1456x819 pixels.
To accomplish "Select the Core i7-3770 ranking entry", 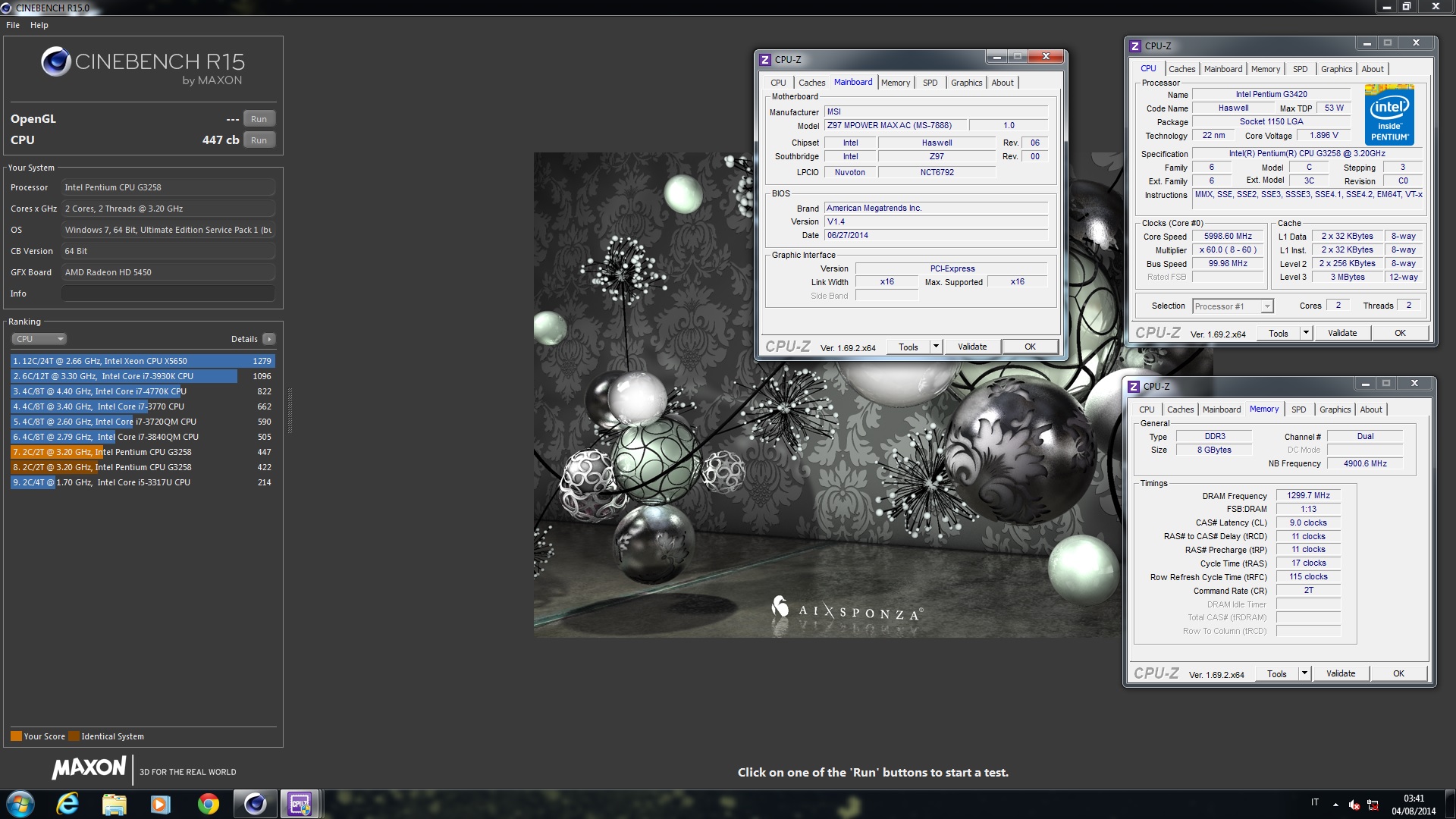I will 143,406.
